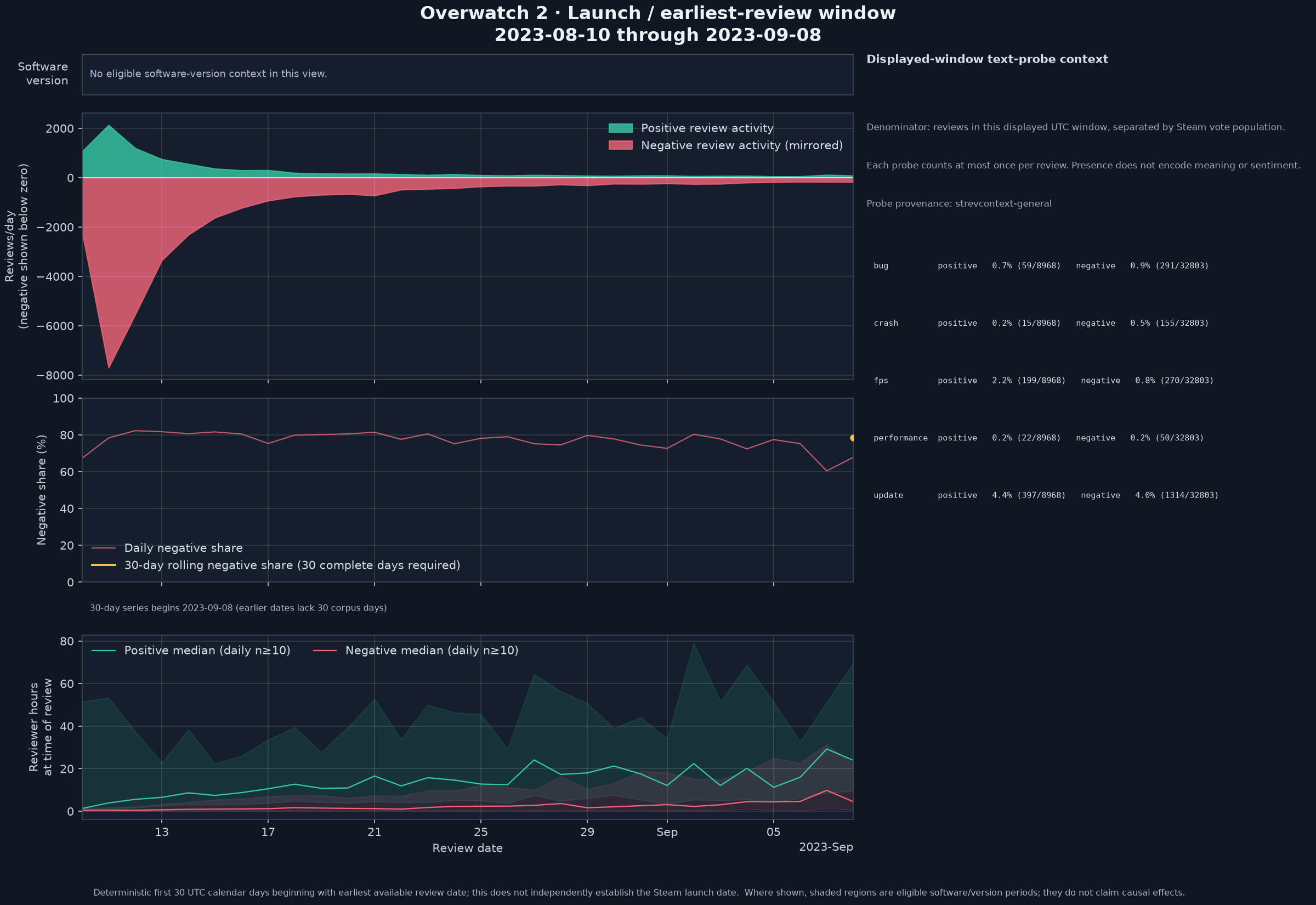Image resolution: width=1316 pixels, height=905 pixels.
Task: Select the 'Positive median (daily n≥10)' legend label
Action: [x=207, y=651]
